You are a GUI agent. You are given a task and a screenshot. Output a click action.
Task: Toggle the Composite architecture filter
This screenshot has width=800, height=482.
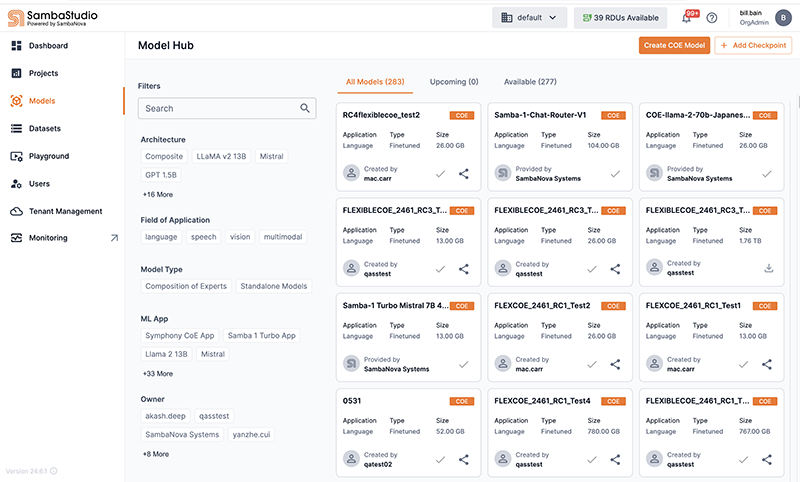(164, 157)
